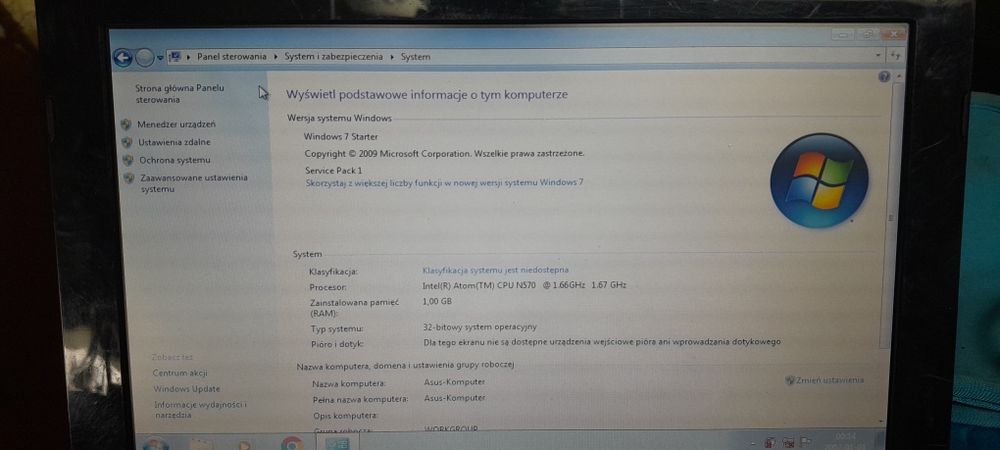Open address bar history dropdown
Screen dimensions: 1000x450
pyautogui.click(x=878, y=55)
